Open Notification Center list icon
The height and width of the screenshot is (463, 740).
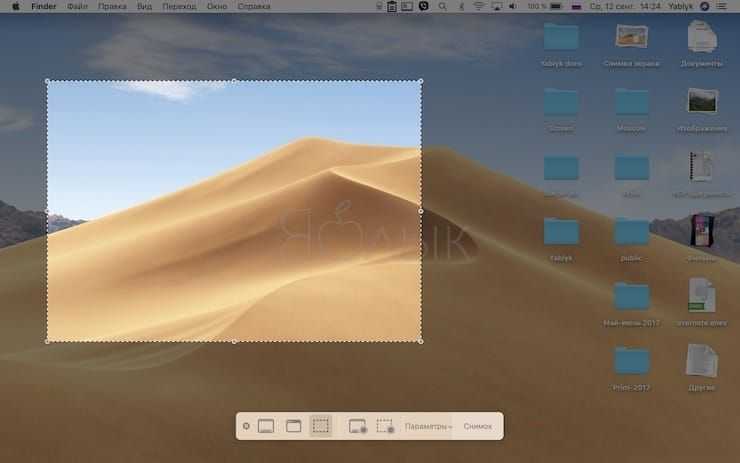coord(722,6)
